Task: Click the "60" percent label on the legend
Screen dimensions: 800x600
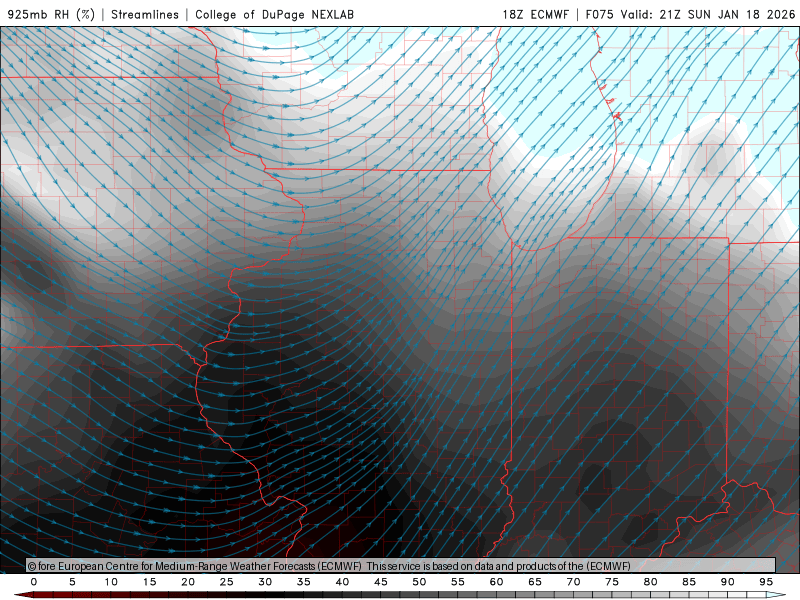Action: pyautogui.click(x=496, y=582)
